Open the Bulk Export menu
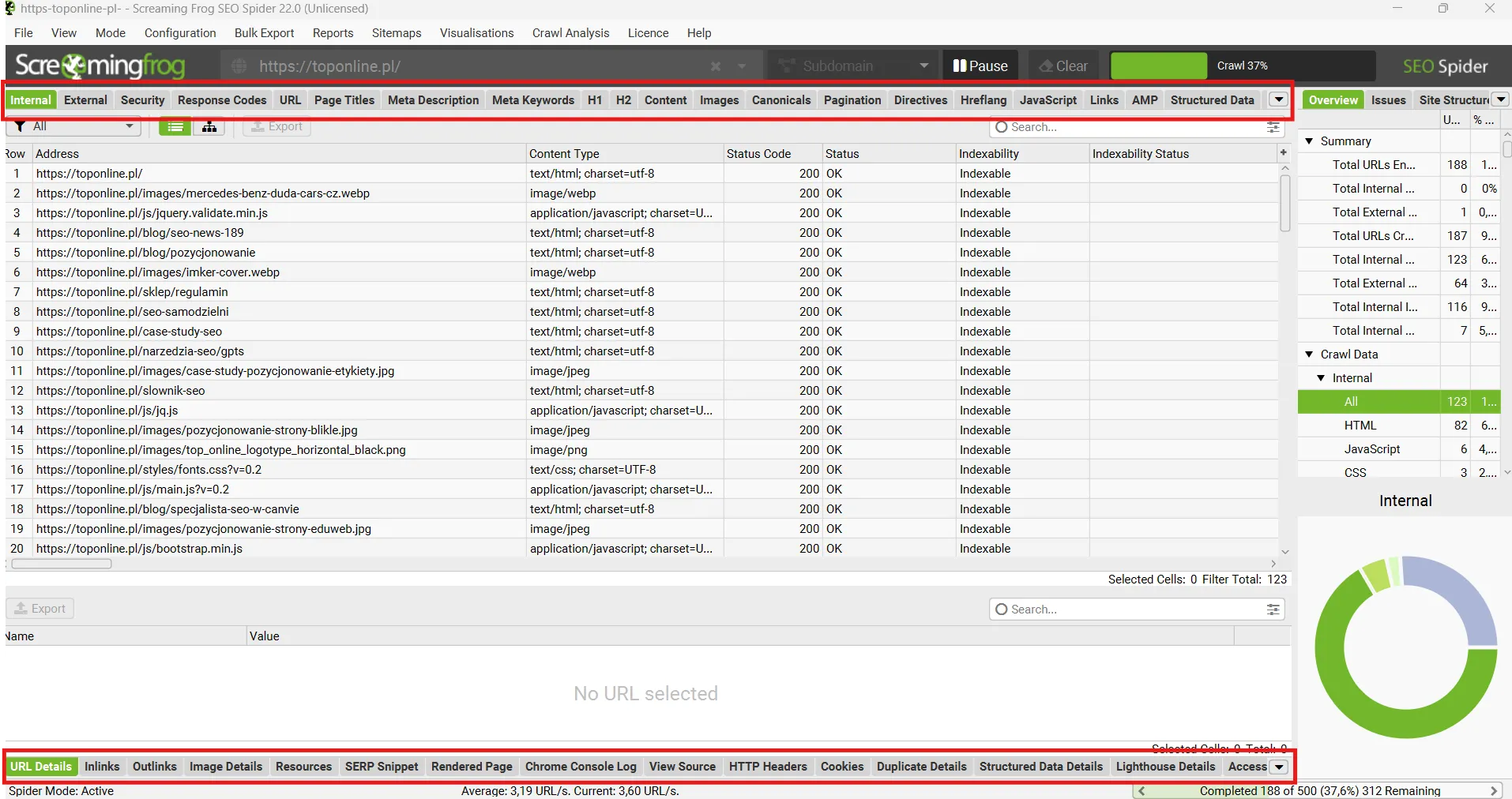Image resolution: width=1512 pixels, height=799 pixels. (264, 33)
